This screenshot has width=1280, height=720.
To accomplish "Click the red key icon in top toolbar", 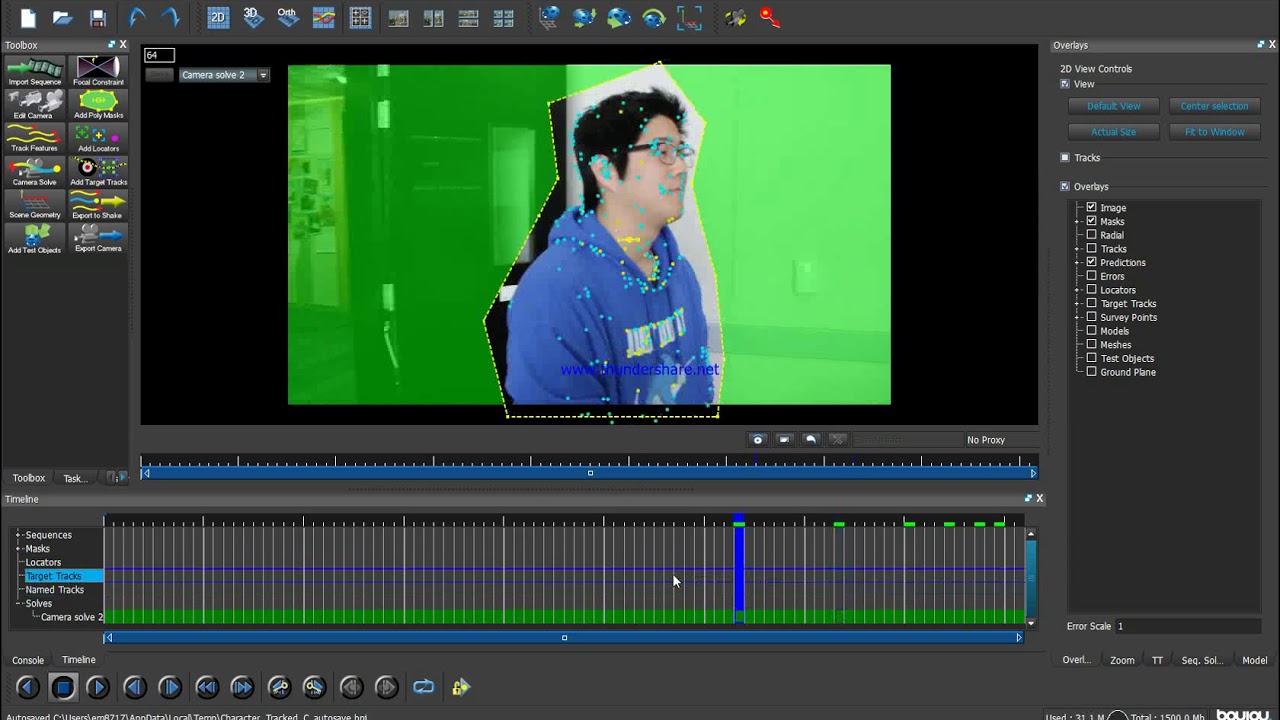I will [x=769, y=17].
